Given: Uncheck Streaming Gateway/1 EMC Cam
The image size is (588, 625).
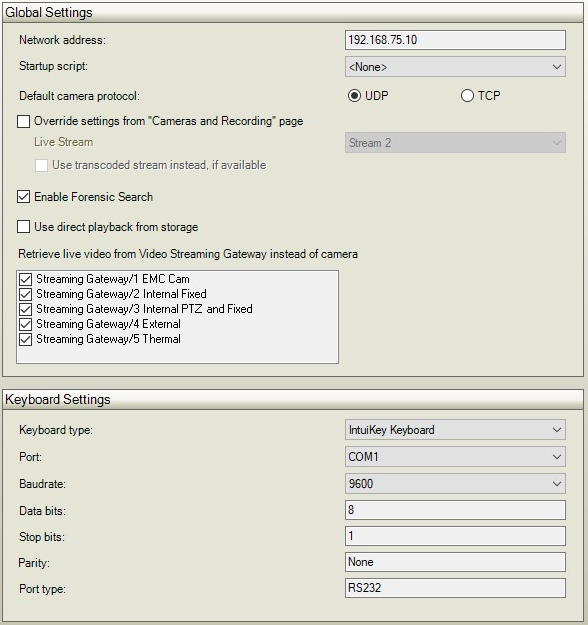Looking at the screenshot, I should (26, 279).
